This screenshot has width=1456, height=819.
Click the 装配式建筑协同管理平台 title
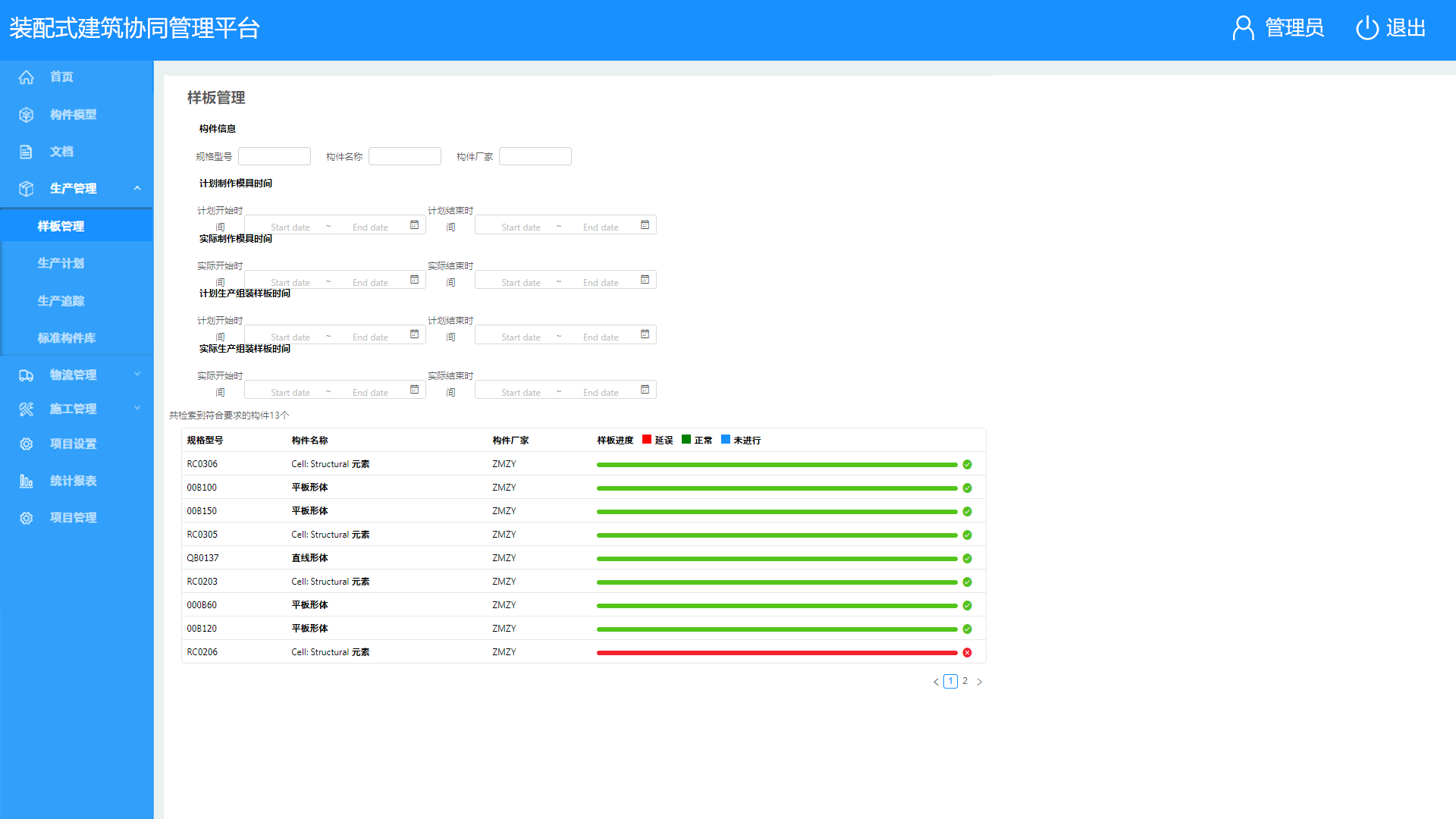[x=134, y=28]
